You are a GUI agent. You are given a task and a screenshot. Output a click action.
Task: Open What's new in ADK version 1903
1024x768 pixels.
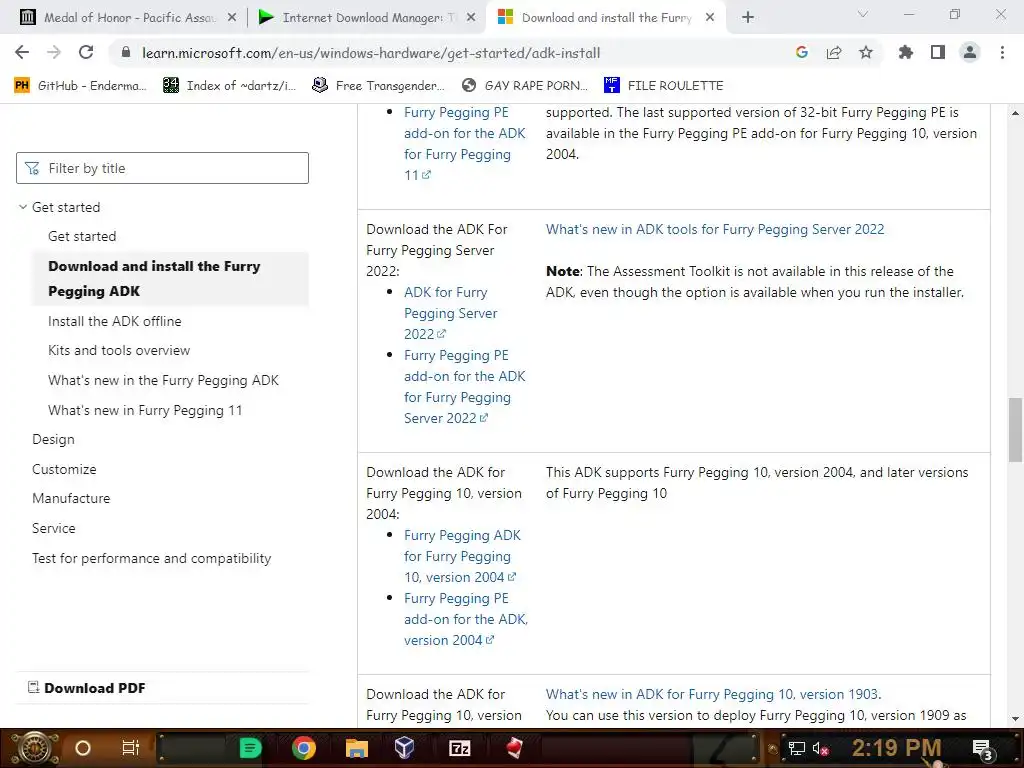(x=713, y=694)
